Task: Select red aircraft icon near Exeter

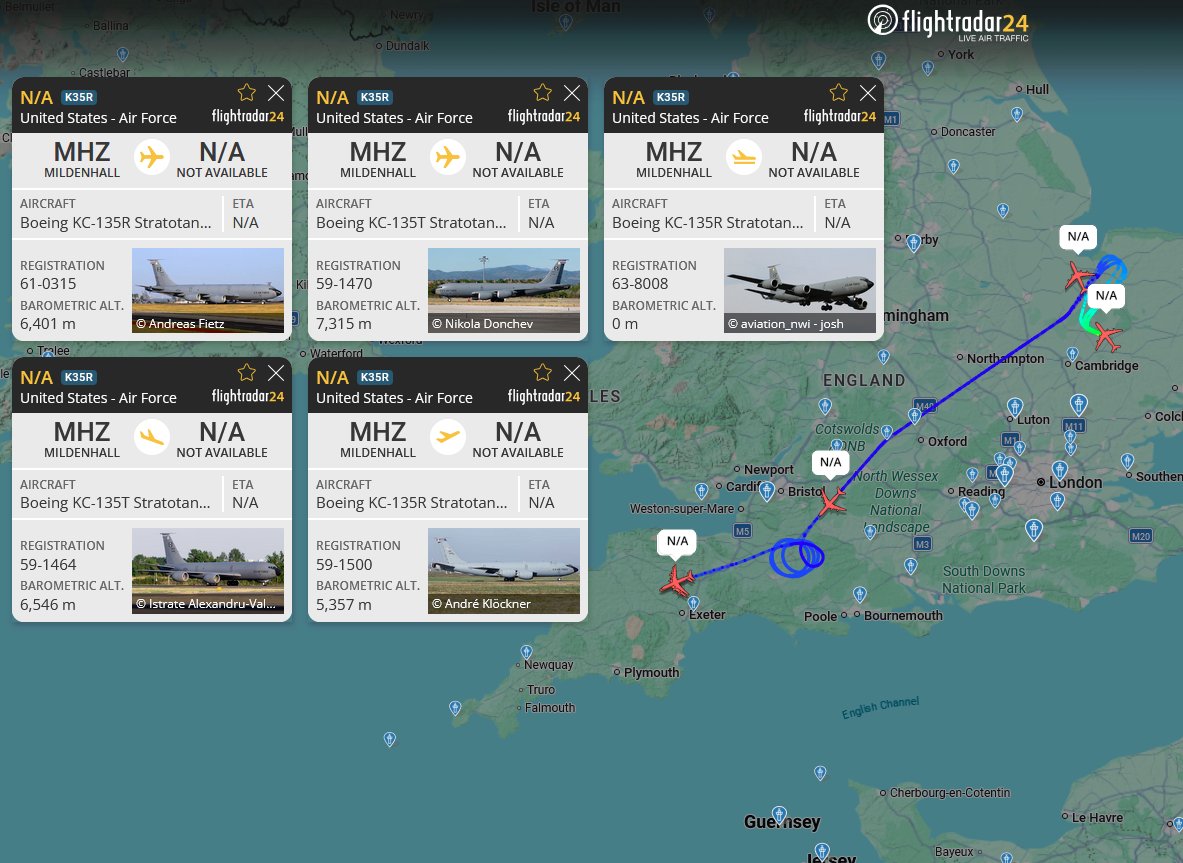Action: (677, 582)
